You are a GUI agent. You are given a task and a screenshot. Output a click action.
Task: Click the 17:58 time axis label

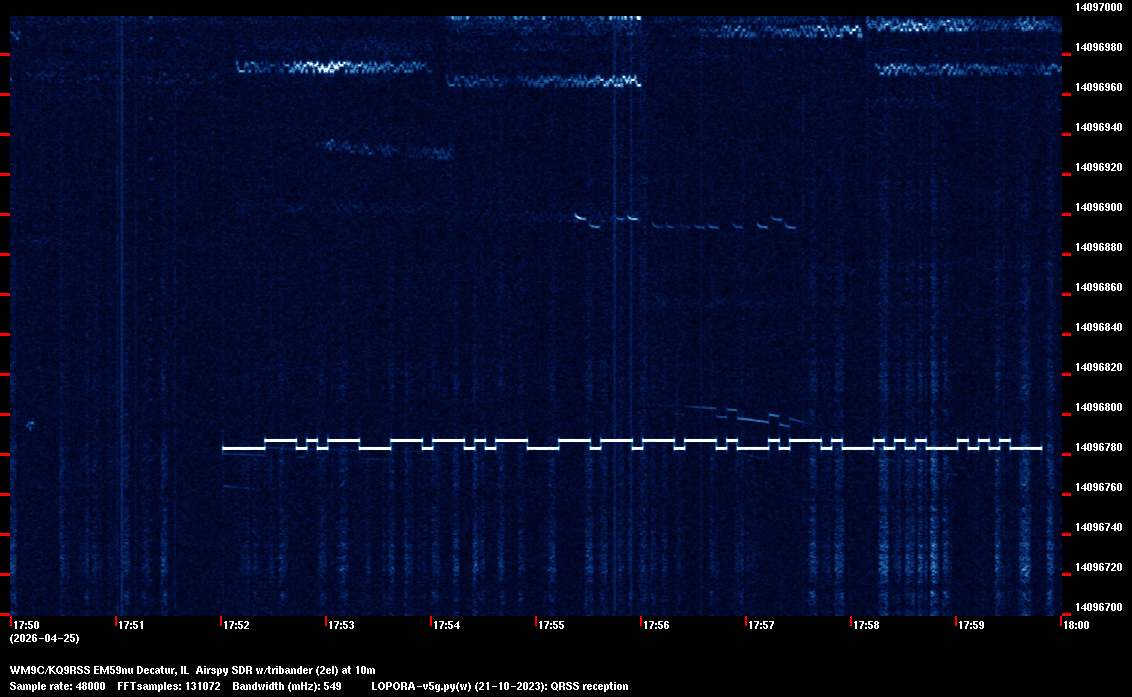tap(865, 626)
